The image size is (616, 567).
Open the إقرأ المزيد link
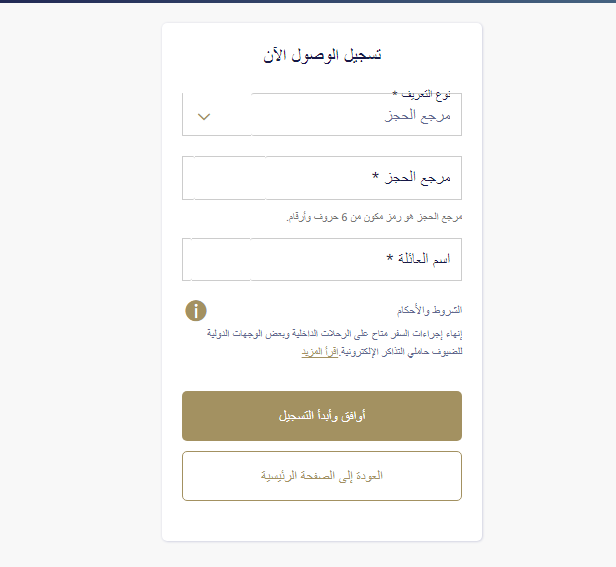pyautogui.click(x=320, y=351)
